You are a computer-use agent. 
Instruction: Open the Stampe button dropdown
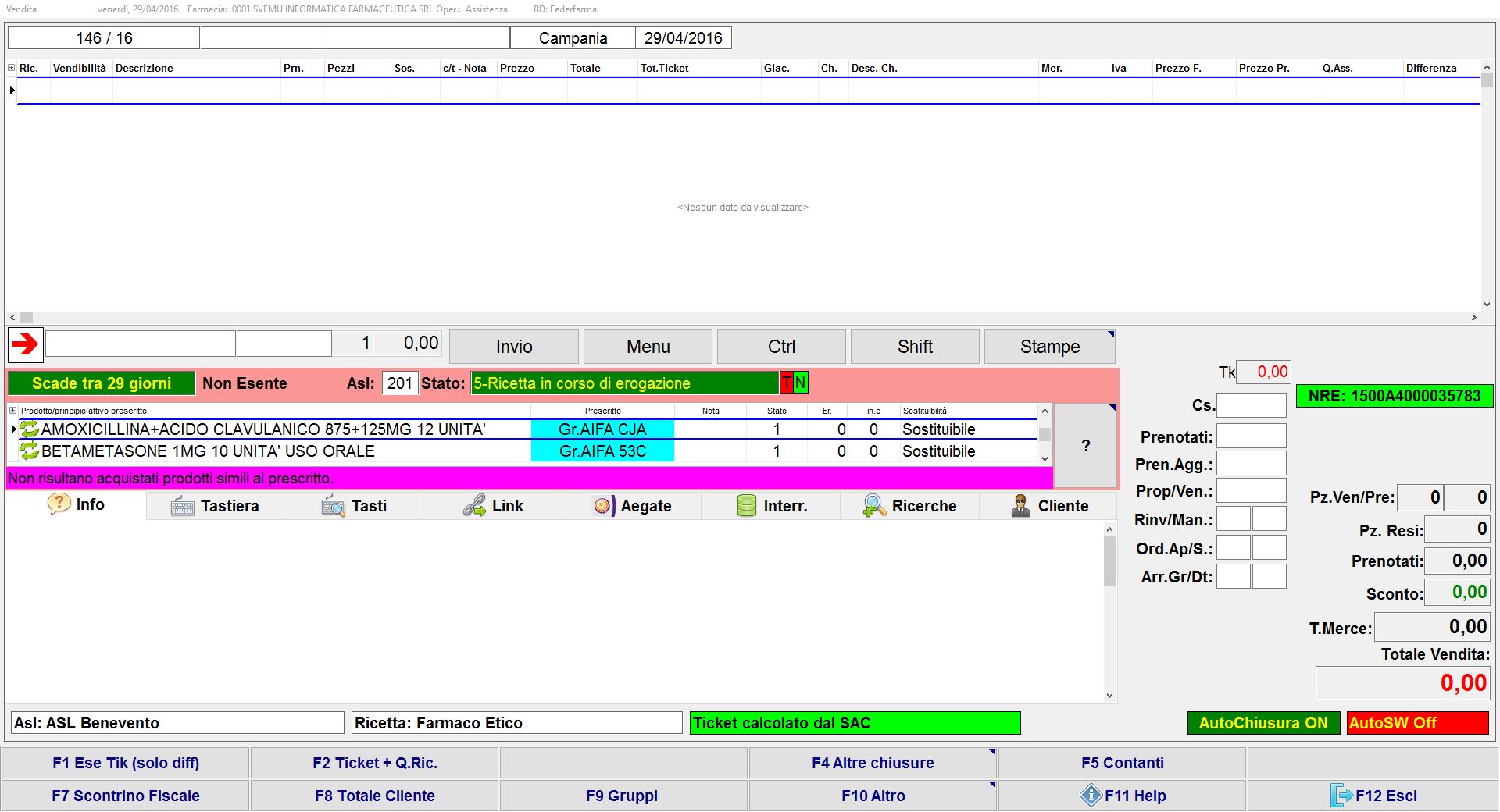[x=1110, y=335]
